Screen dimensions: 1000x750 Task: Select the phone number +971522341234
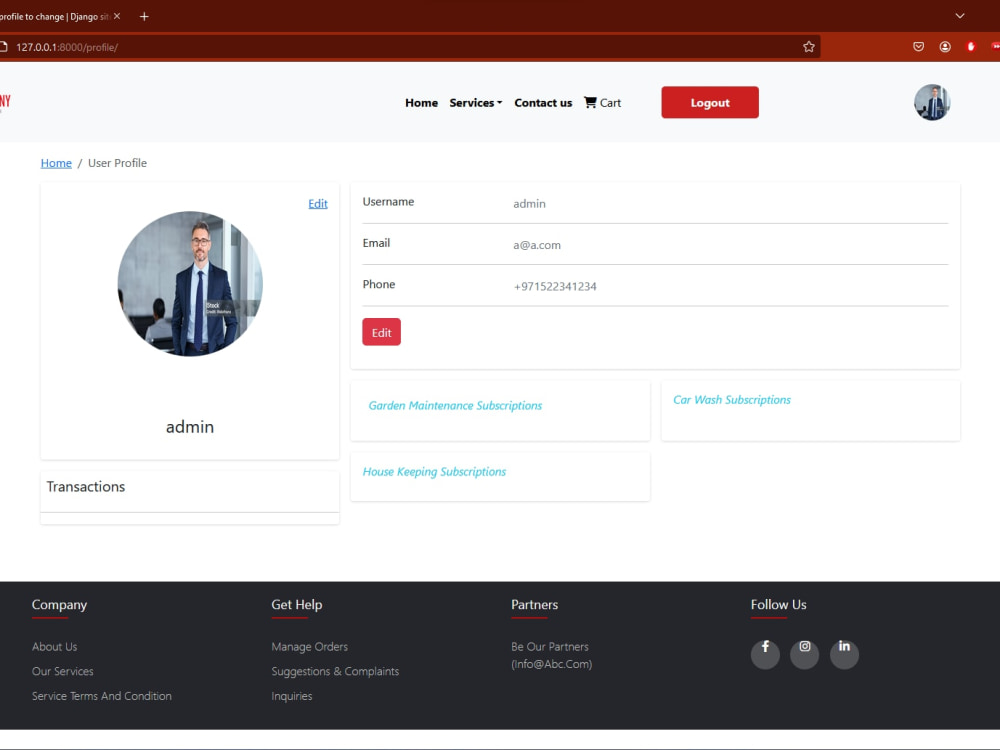coord(555,286)
